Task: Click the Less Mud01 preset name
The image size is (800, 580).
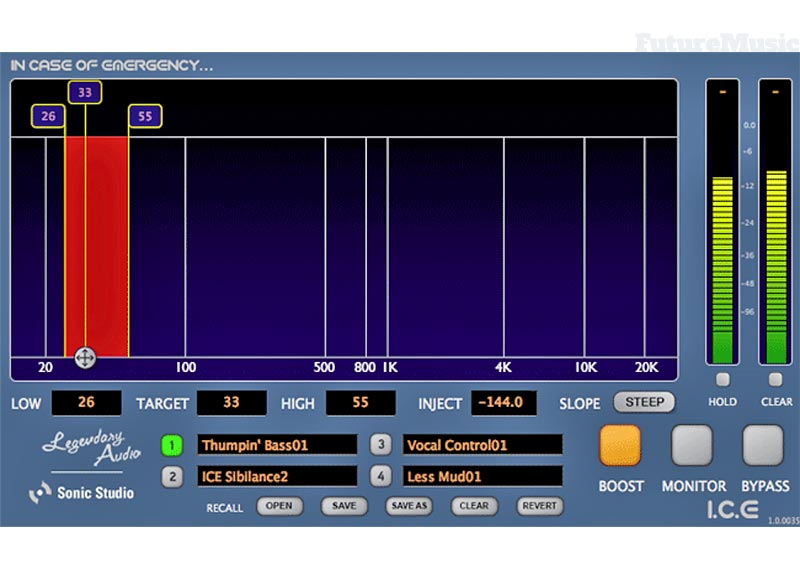Action: tap(483, 476)
